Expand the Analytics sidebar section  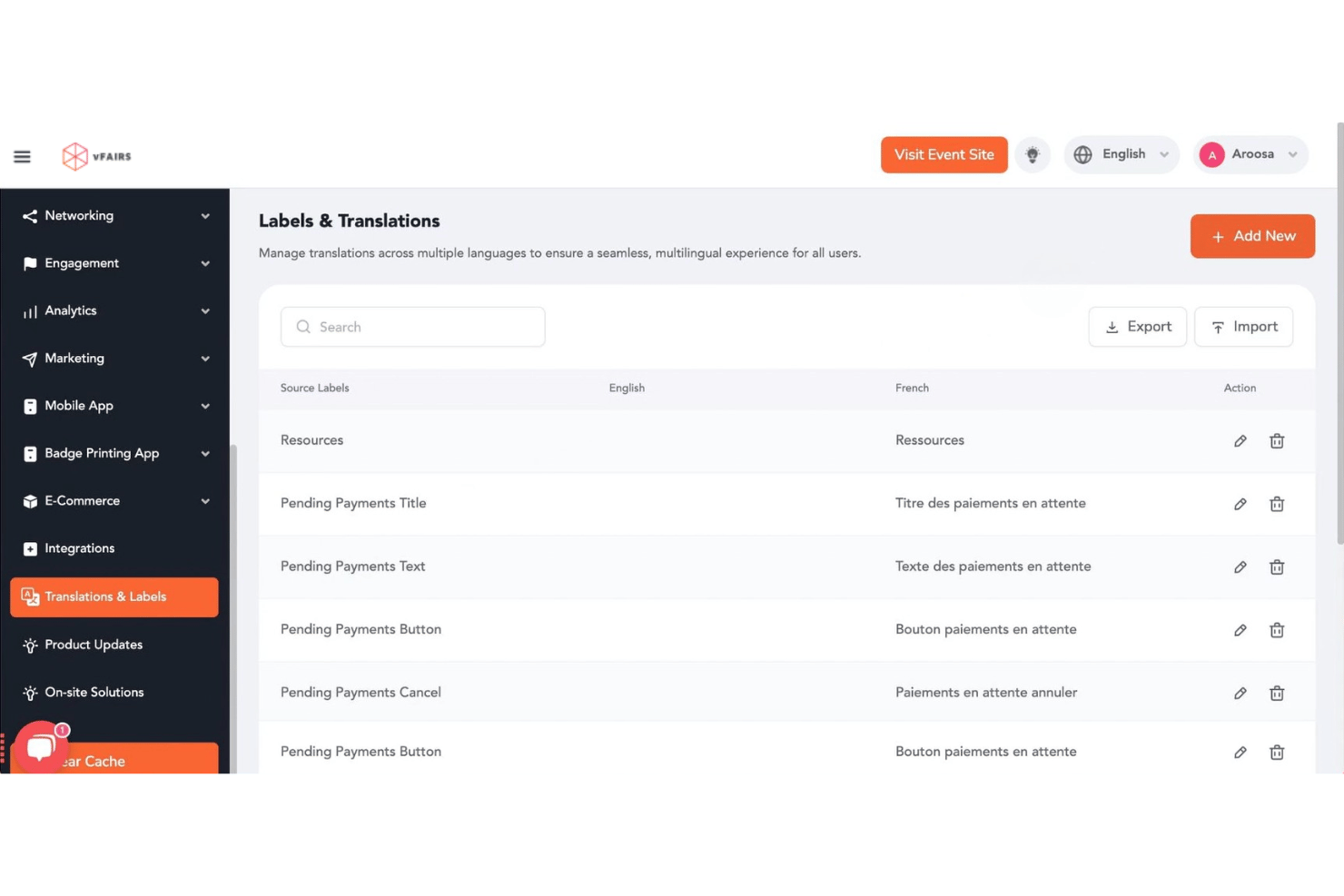point(115,310)
